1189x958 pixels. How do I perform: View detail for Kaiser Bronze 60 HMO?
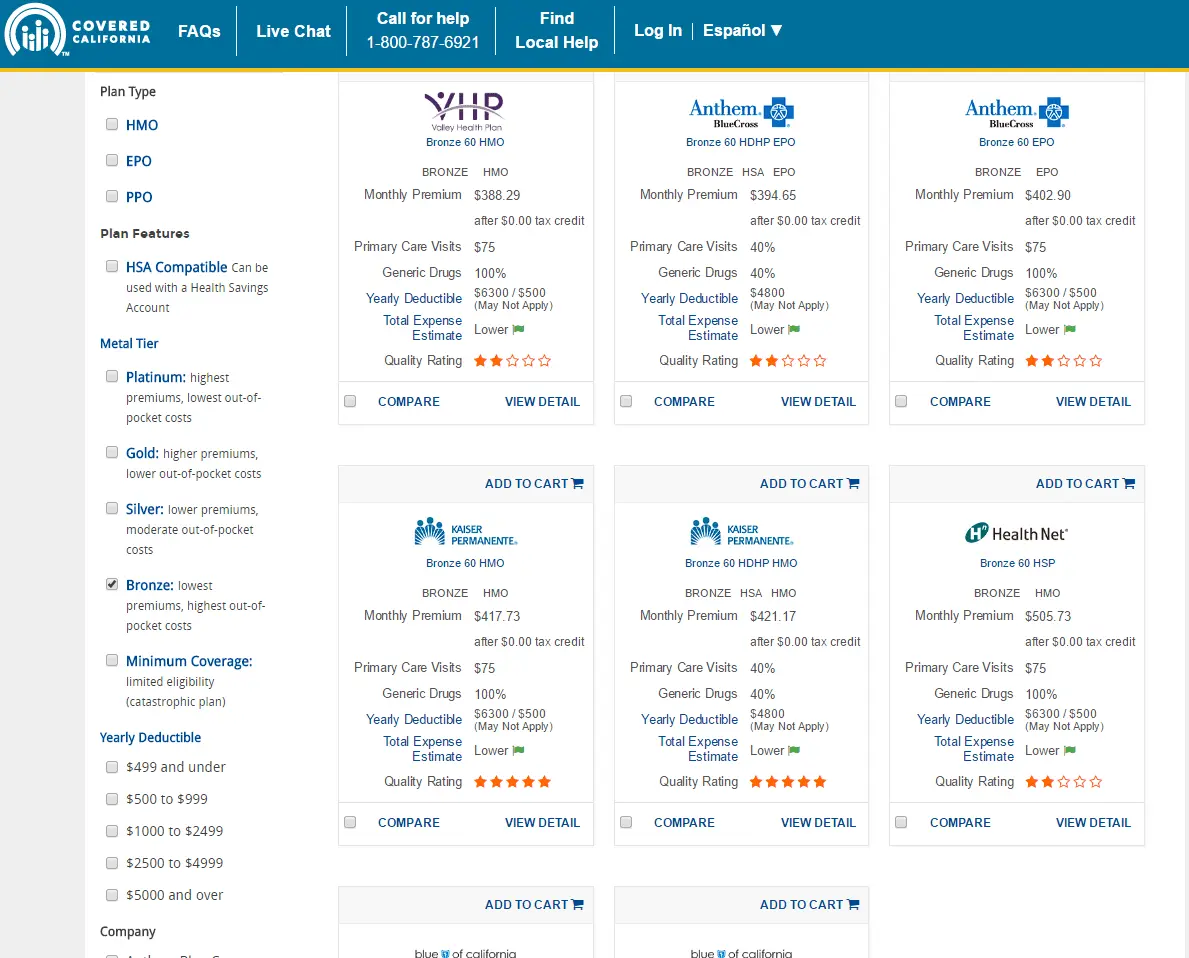click(542, 822)
